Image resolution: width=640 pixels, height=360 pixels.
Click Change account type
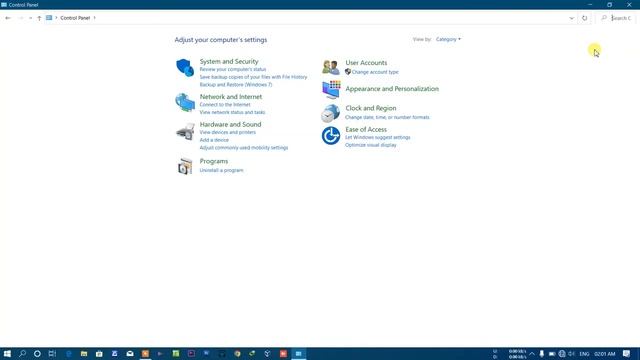[x=375, y=72]
